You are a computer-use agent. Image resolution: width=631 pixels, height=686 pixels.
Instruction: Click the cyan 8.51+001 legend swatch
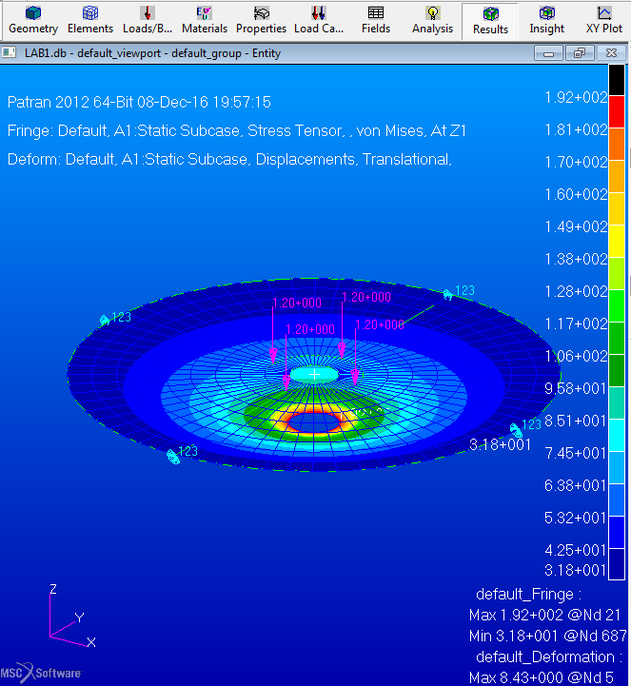point(617,435)
